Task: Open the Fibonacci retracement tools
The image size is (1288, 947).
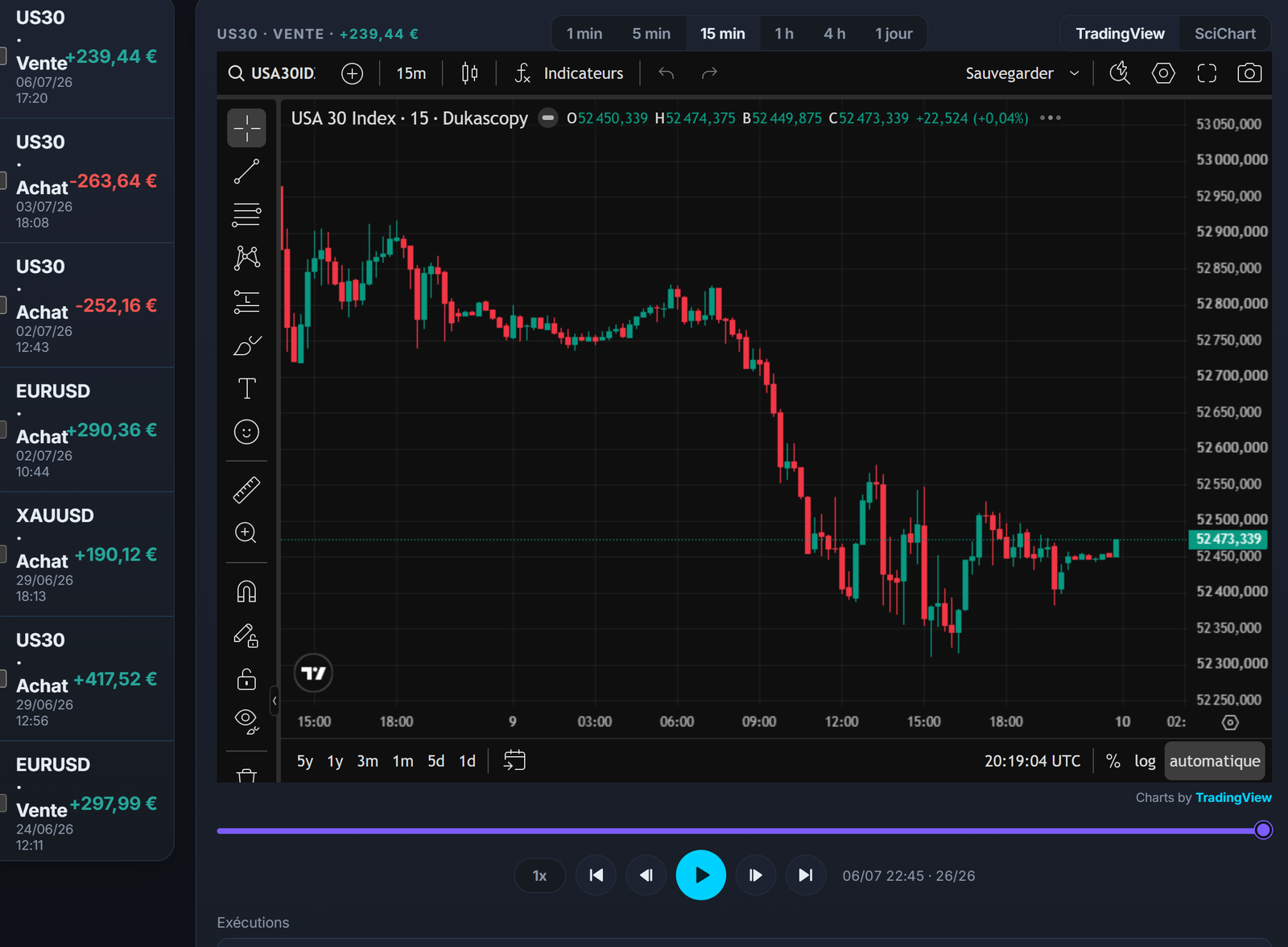Action: pos(246,215)
